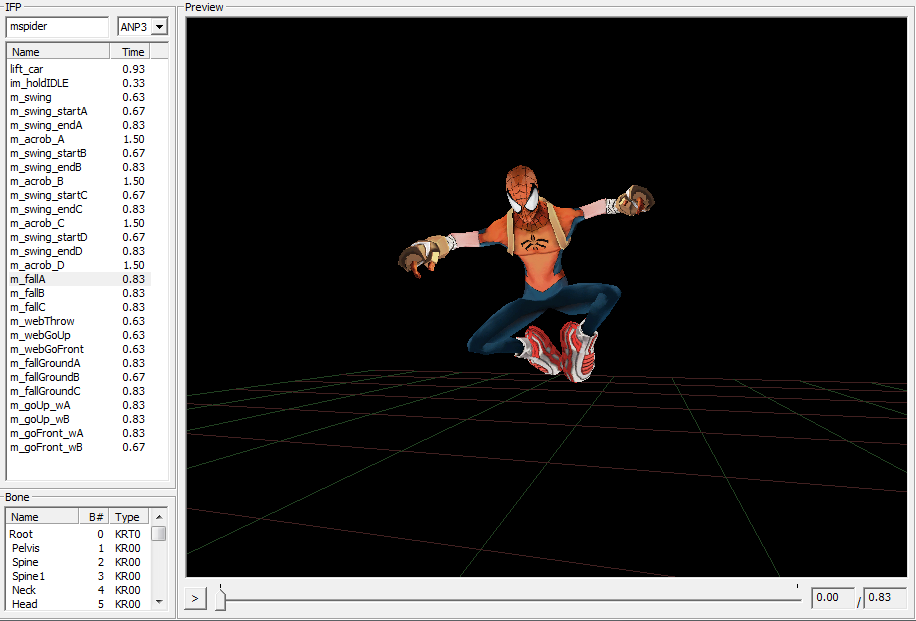Select the Spine1 bone
The height and width of the screenshot is (621, 916).
(x=78, y=576)
